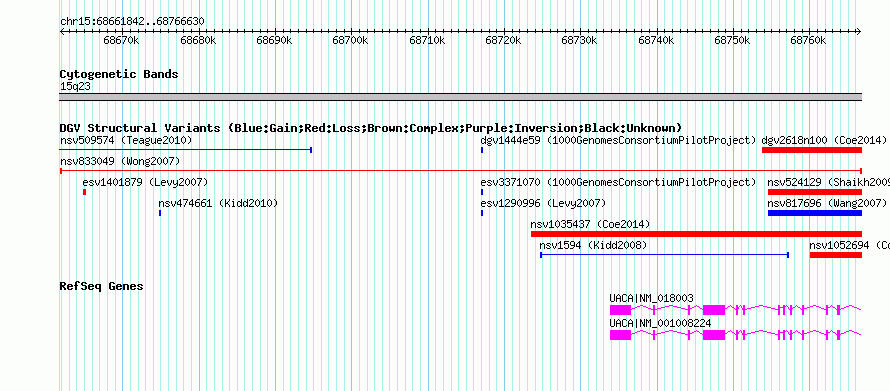Click the 68720k ruler tick label

tap(503, 40)
